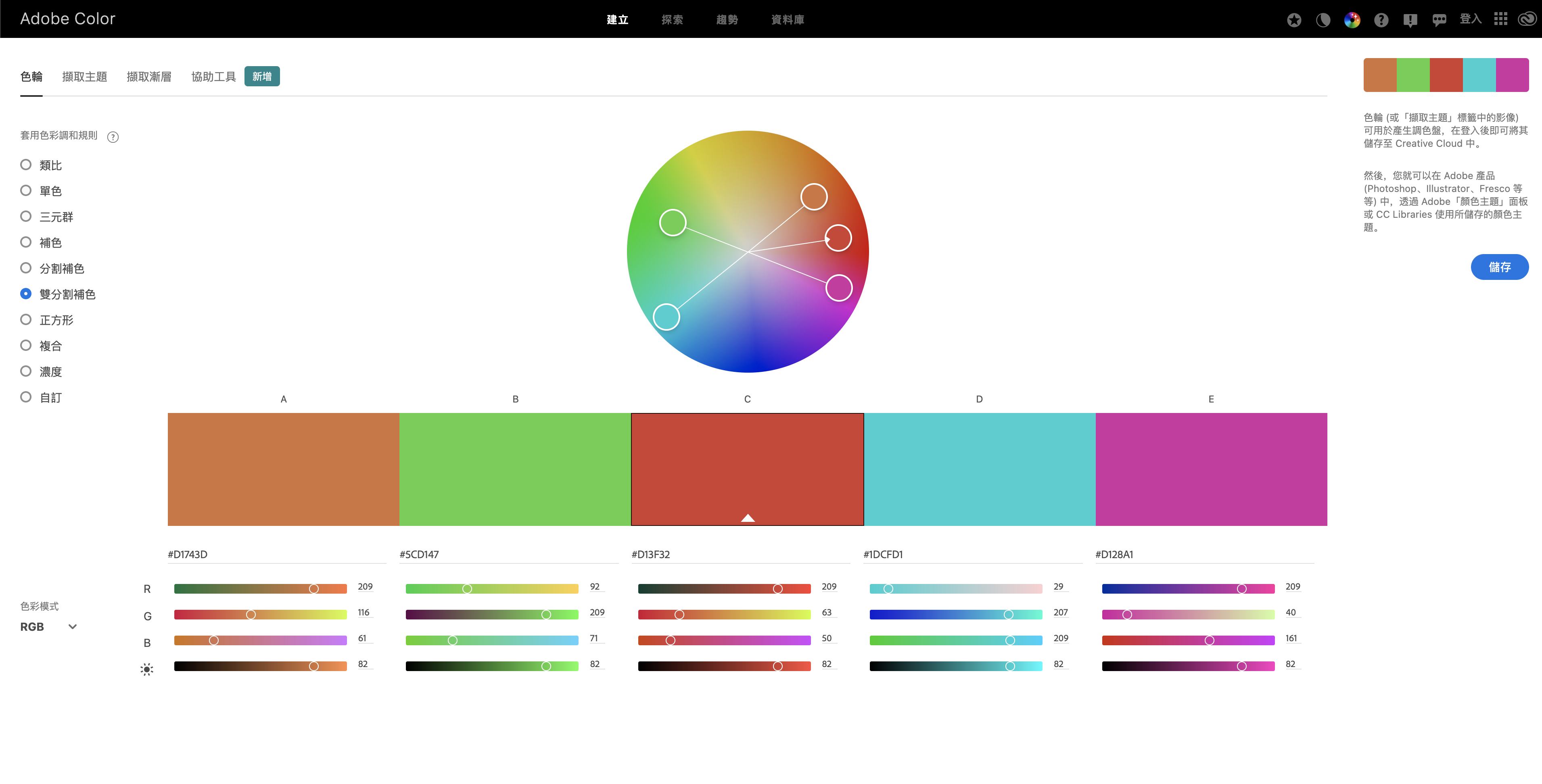Click the 登入 sign-in link
The height and width of the screenshot is (784, 1542).
tap(1470, 19)
